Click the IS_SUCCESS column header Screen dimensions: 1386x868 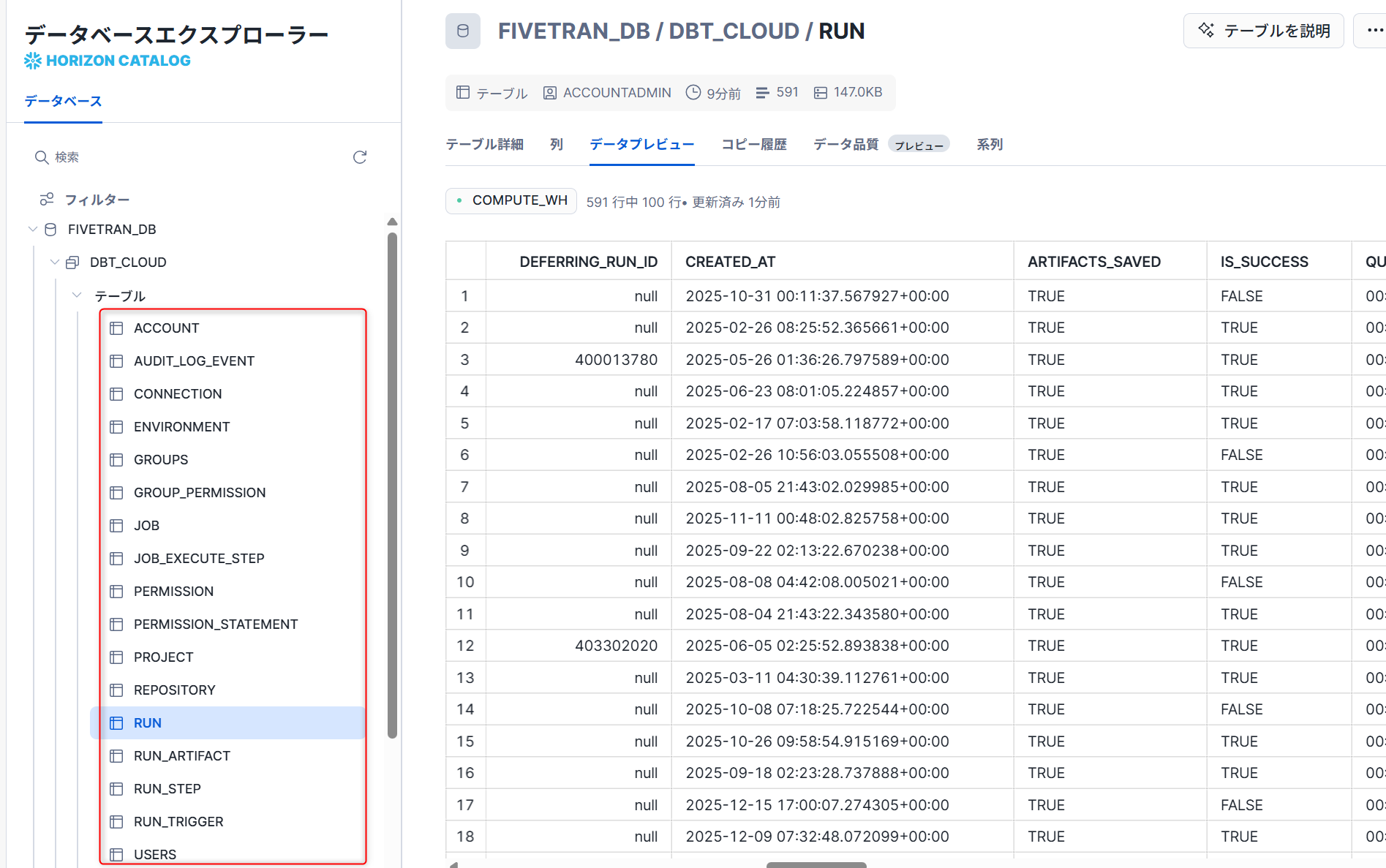(1264, 262)
